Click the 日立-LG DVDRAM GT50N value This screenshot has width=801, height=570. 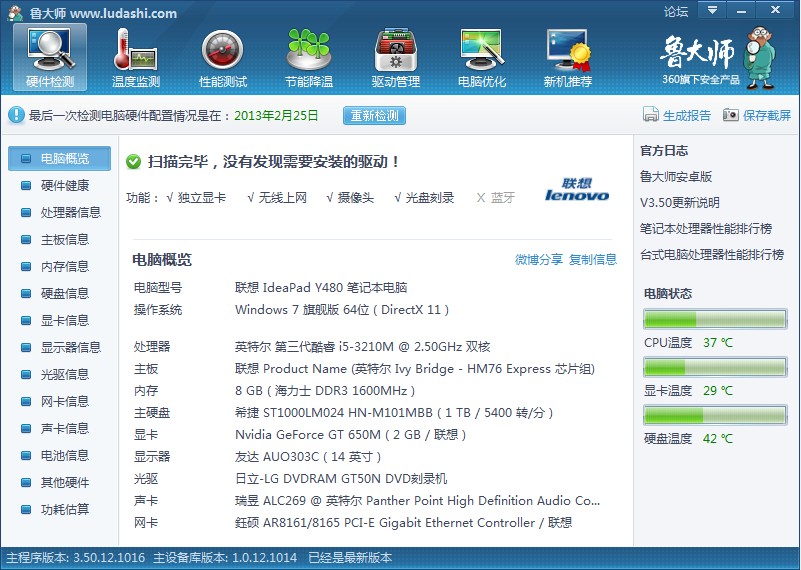coord(341,479)
